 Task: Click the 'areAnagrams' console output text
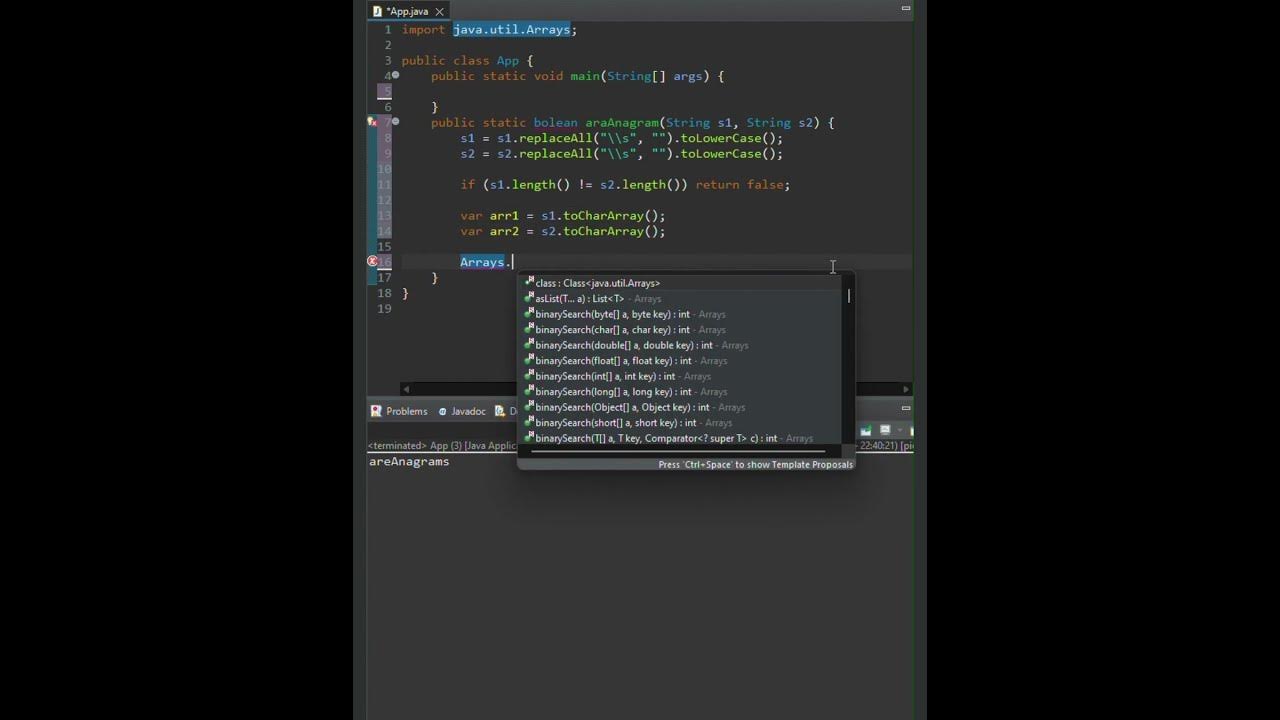(x=409, y=462)
